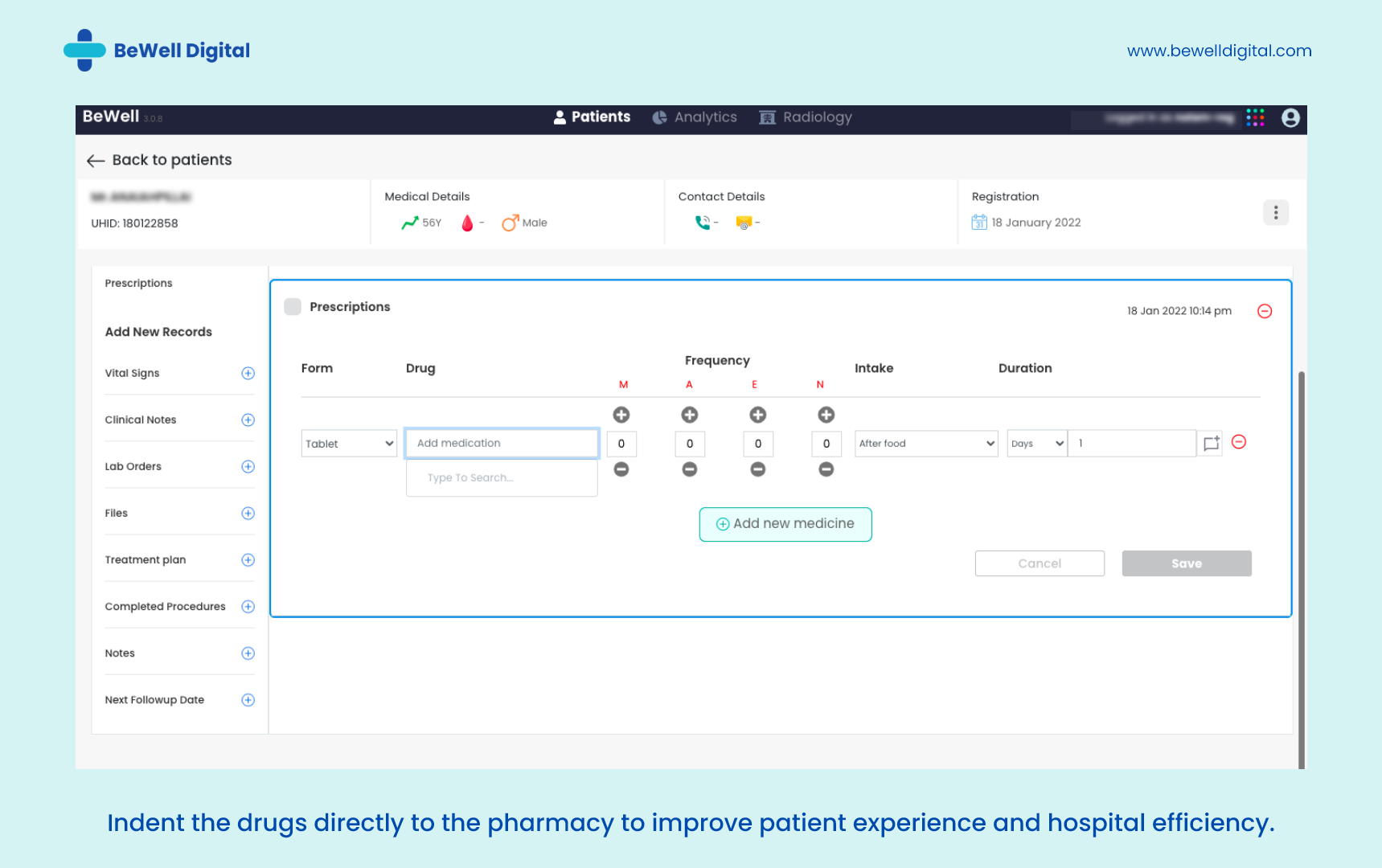Remove the prescription via red minus icon
The width and height of the screenshot is (1382, 868).
(1265, 311)
